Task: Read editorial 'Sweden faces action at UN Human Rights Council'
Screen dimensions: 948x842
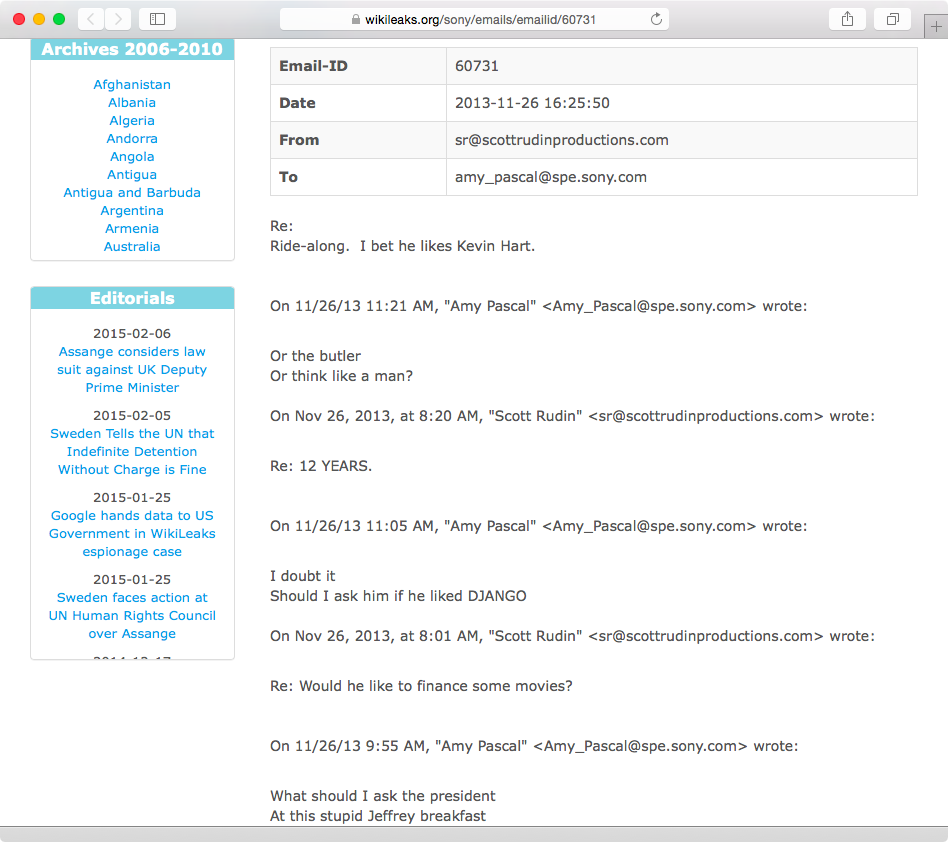Action: coord(132,615)
